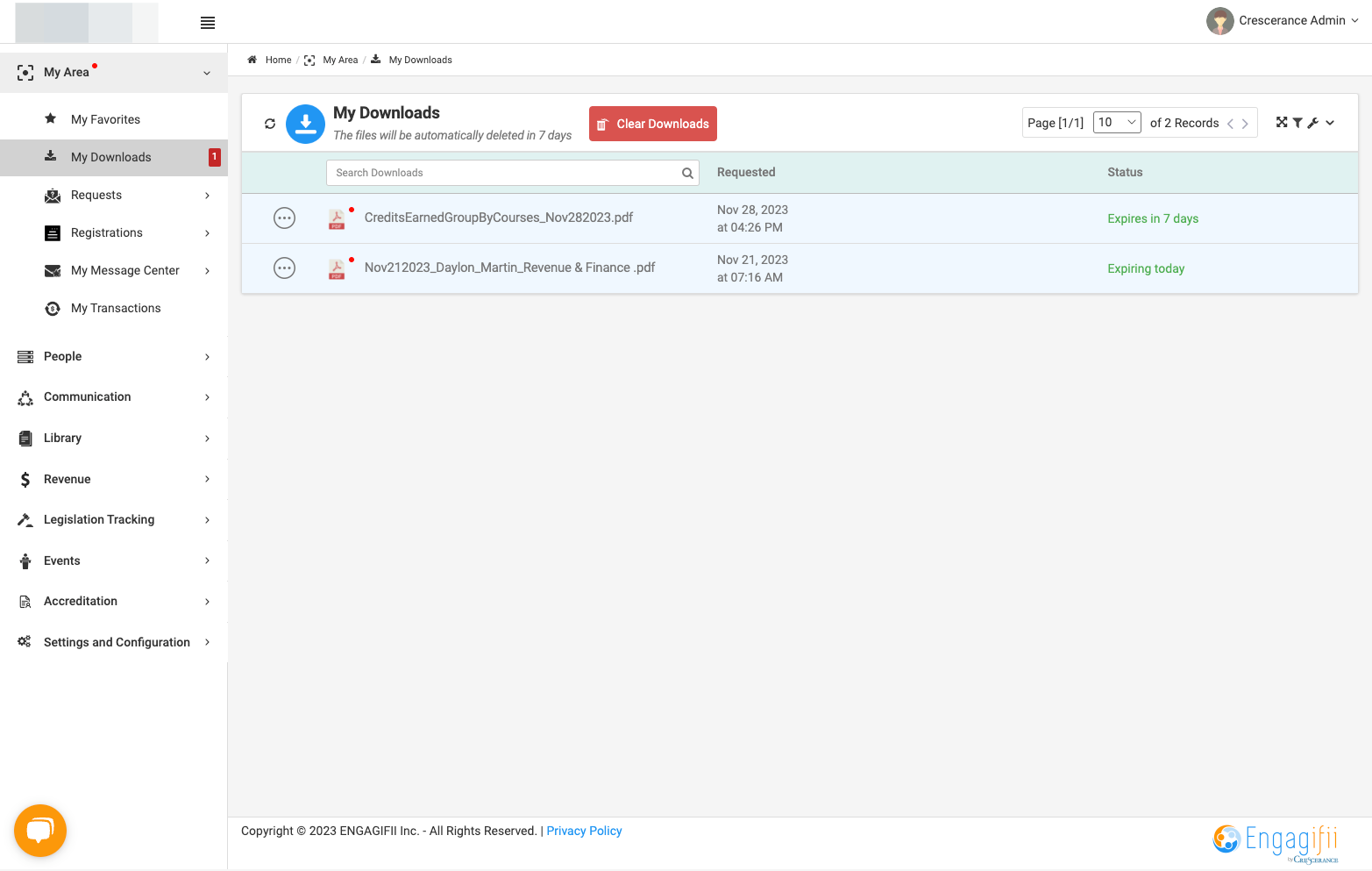Expand Settings and Configuration menu
Screen dimensions: 1372x871
tap(114, 642)
